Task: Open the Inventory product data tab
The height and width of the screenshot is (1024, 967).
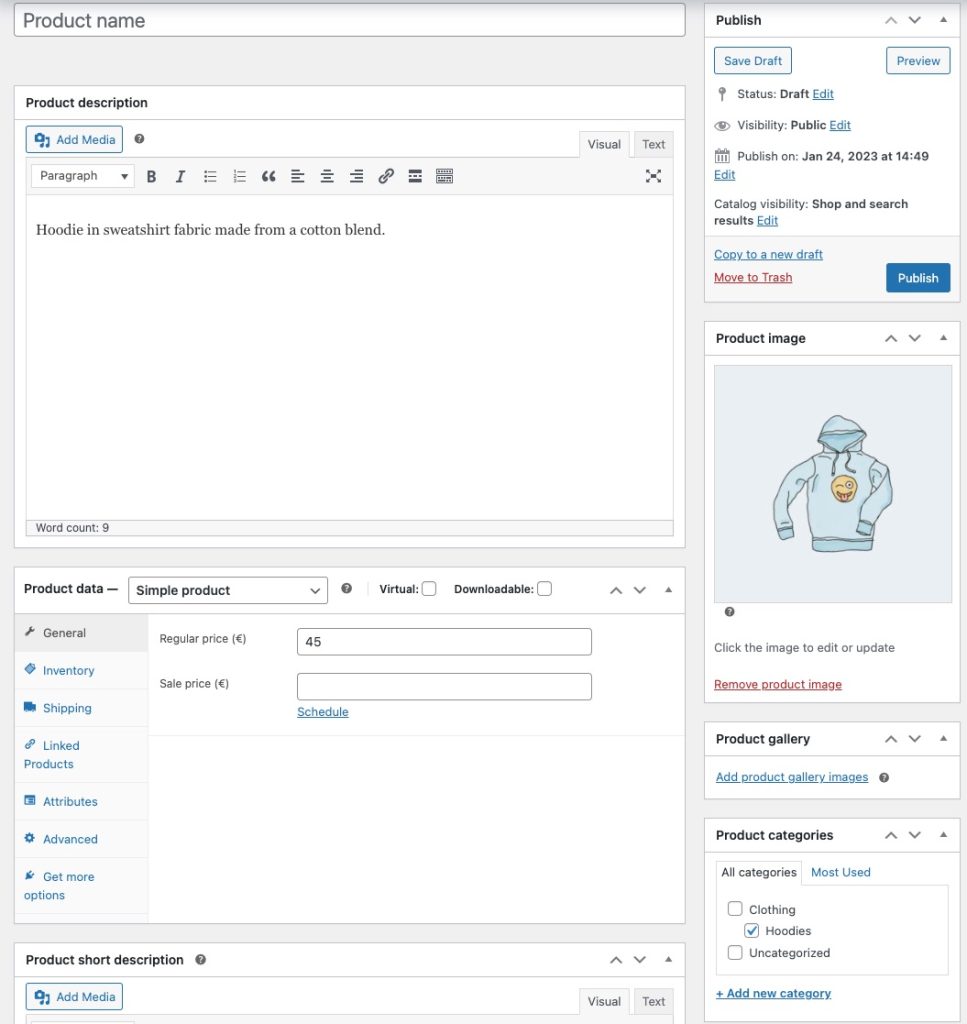Action: tap(82, 671)
